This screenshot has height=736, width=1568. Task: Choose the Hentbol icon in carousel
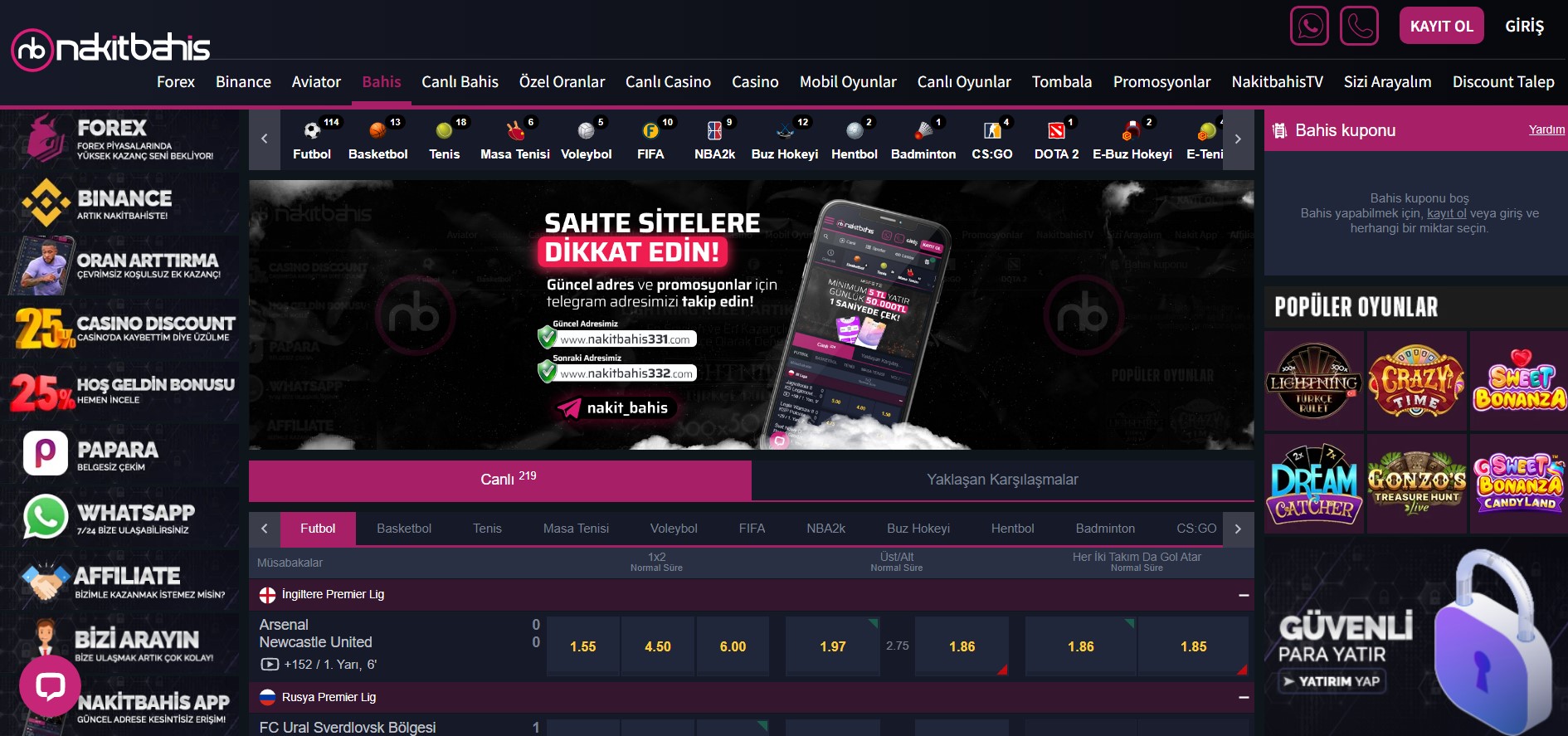pos(855,130)
